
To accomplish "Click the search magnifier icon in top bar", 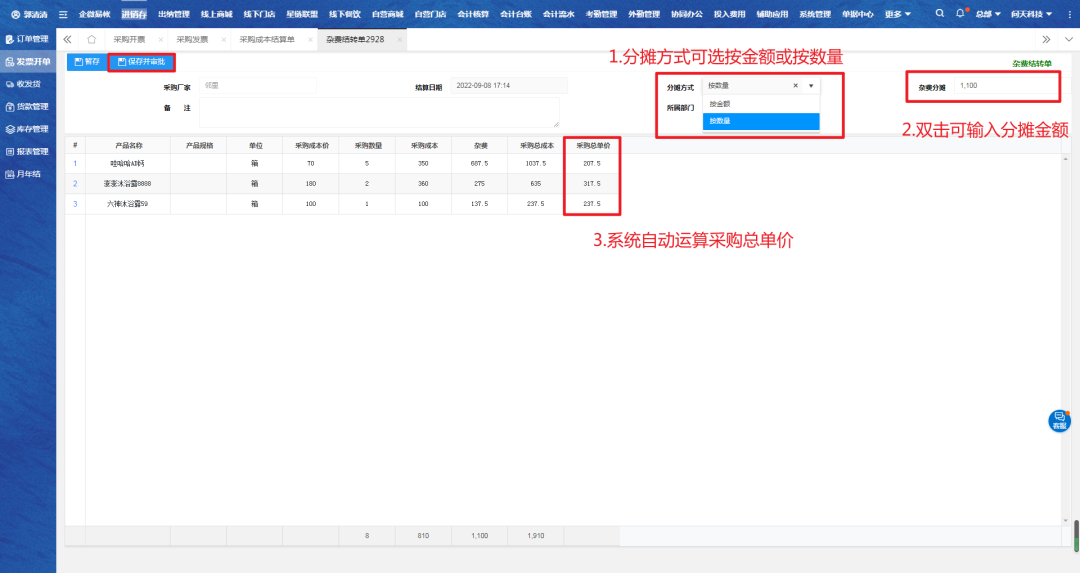I will tap(939, 14).
